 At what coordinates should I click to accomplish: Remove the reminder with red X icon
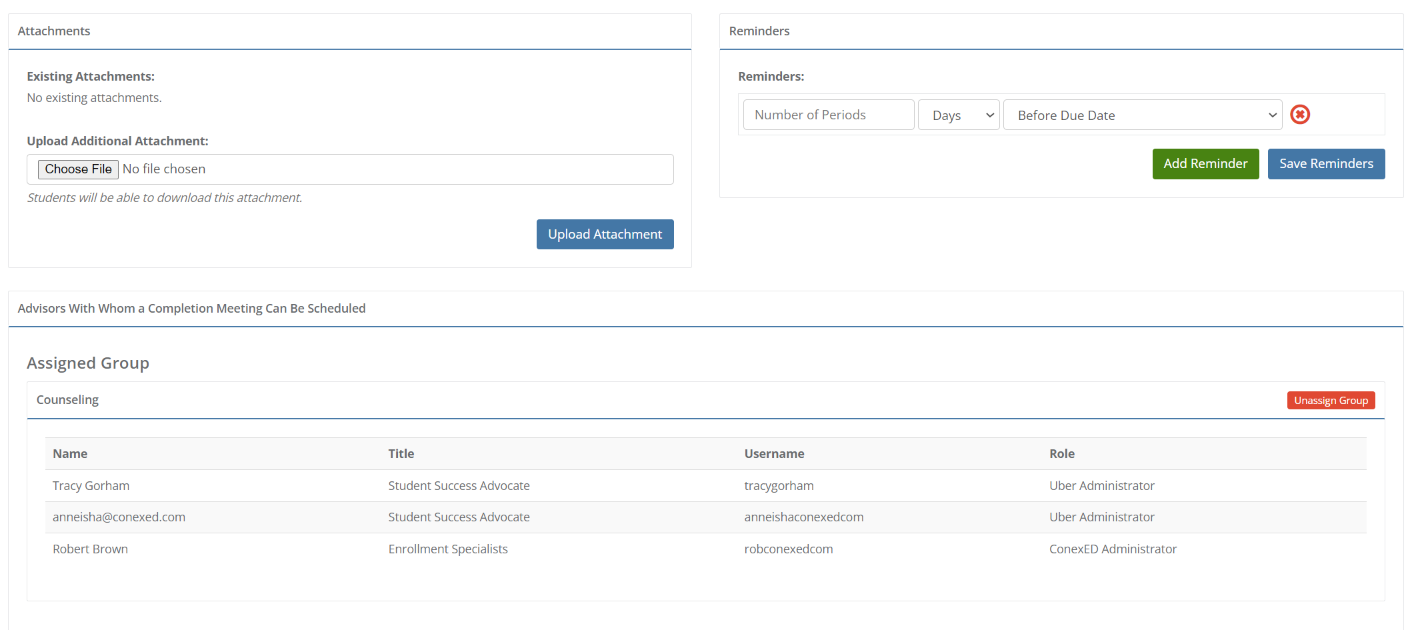coord(1300,115)
